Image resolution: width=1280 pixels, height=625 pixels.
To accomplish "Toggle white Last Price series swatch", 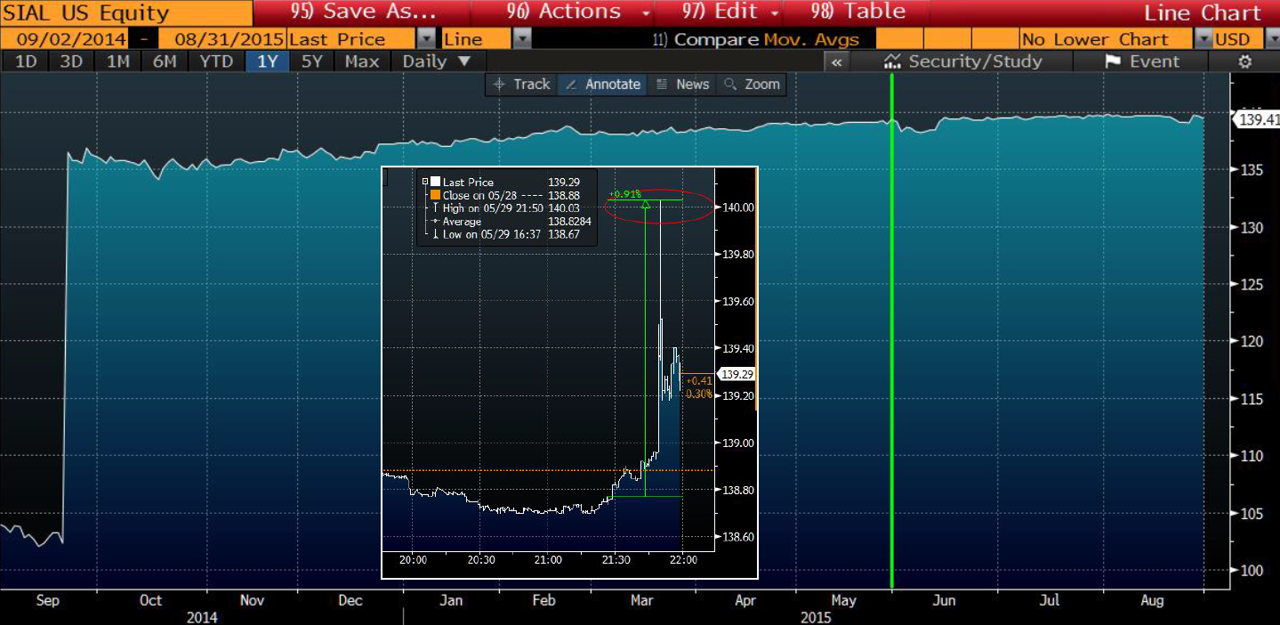I will pos(435,182).
